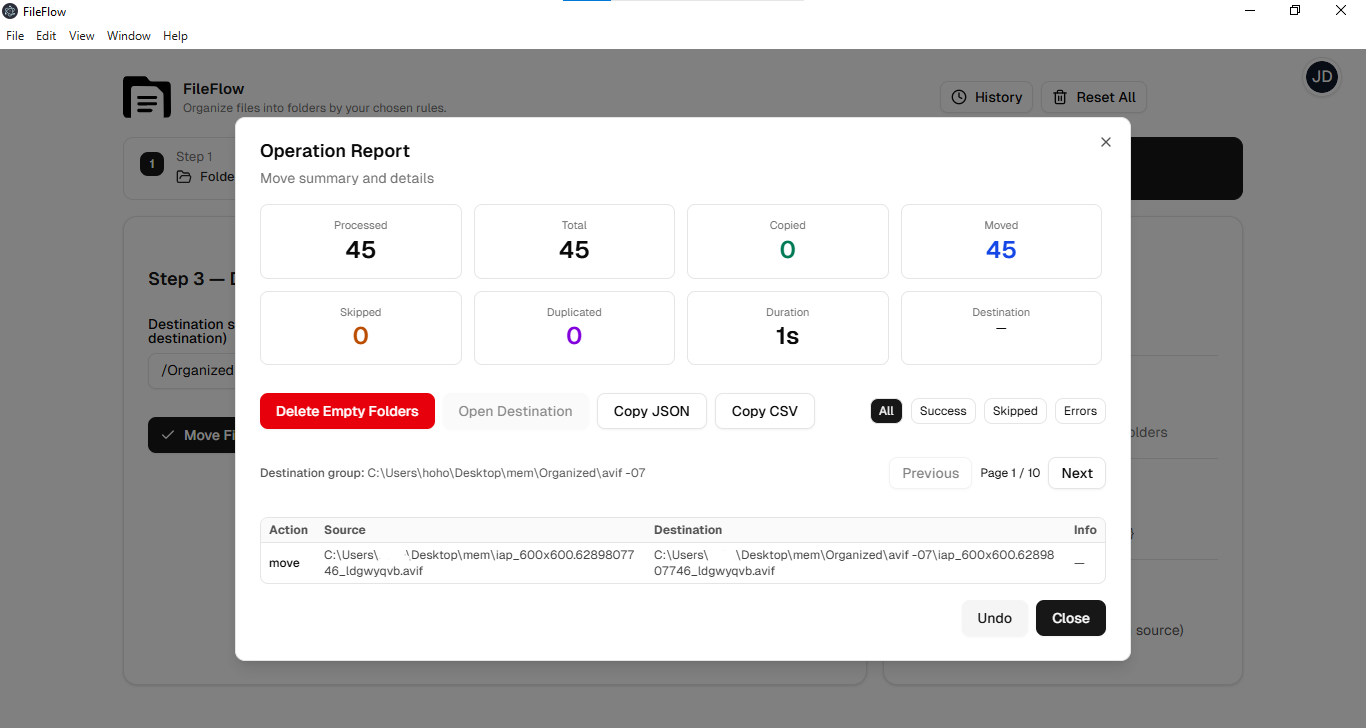
Task: Click the Open Destination button
Action: (x=515, y=411)
